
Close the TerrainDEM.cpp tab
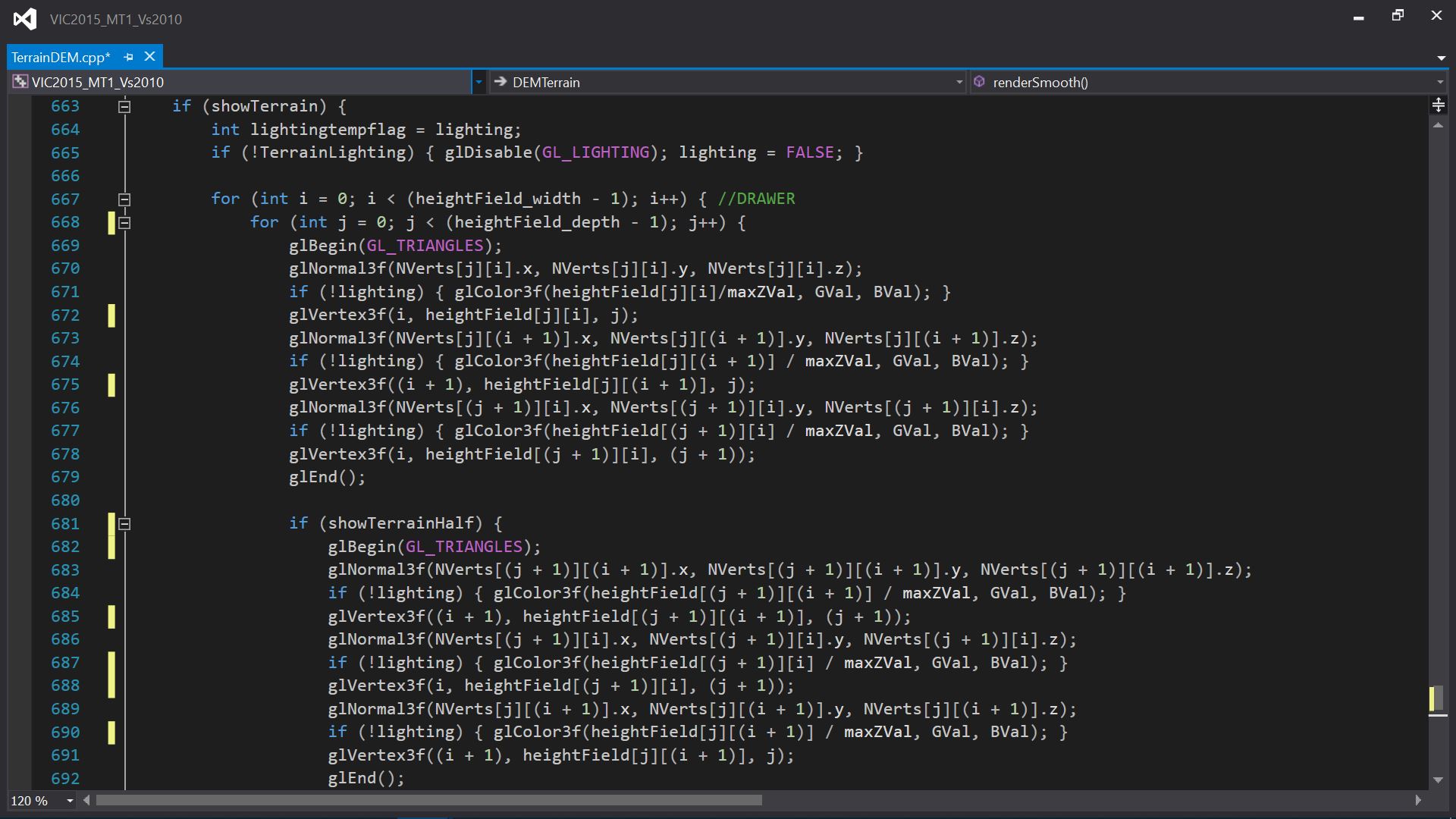pyautogui.click(x=149, y=57)
